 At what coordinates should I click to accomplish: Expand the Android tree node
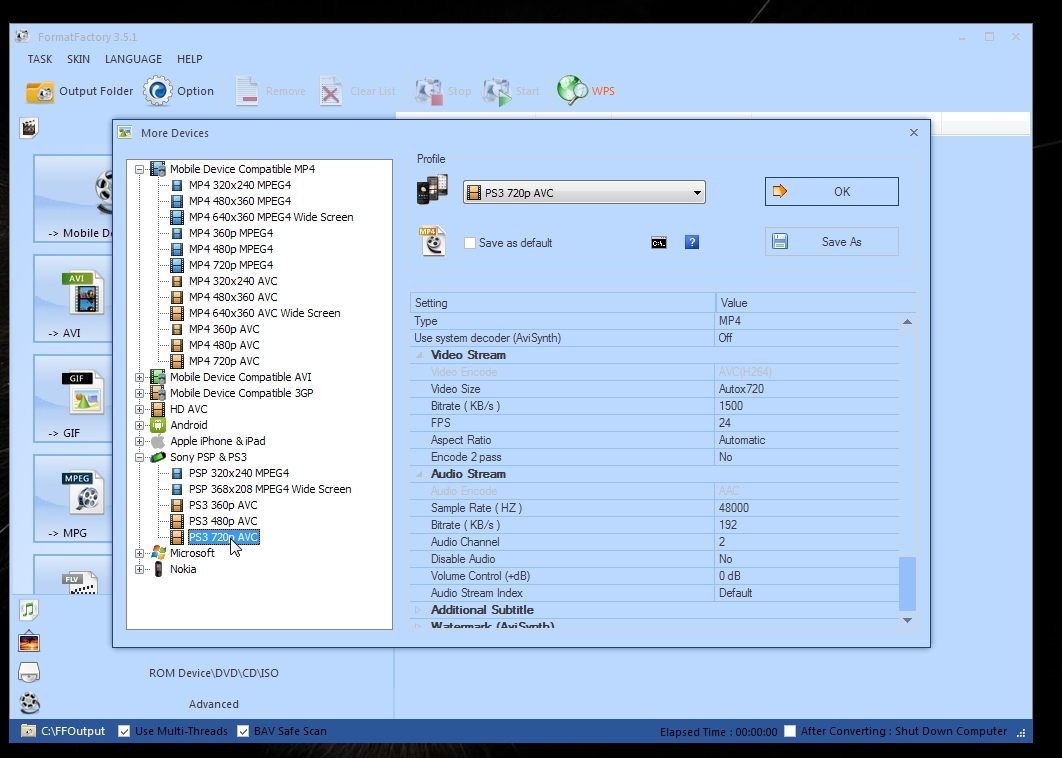coord(139,425)
